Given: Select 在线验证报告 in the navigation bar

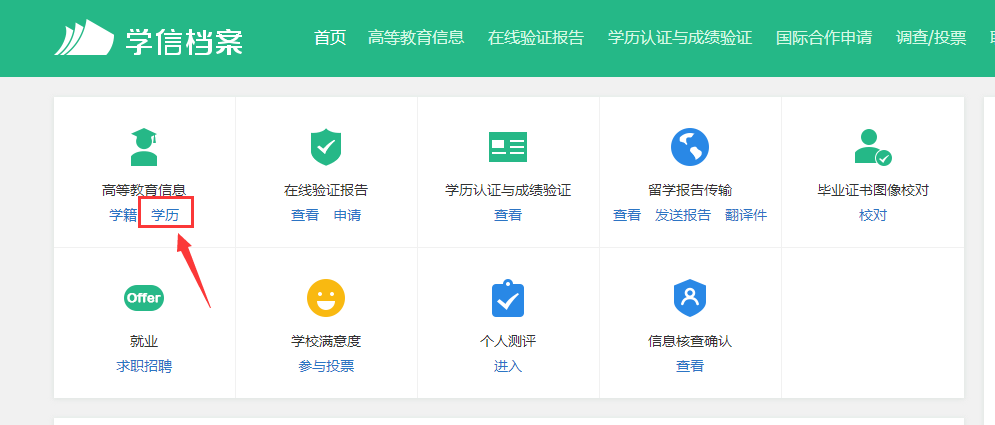Looking at the screenshot, I should [x=536, y=38].
